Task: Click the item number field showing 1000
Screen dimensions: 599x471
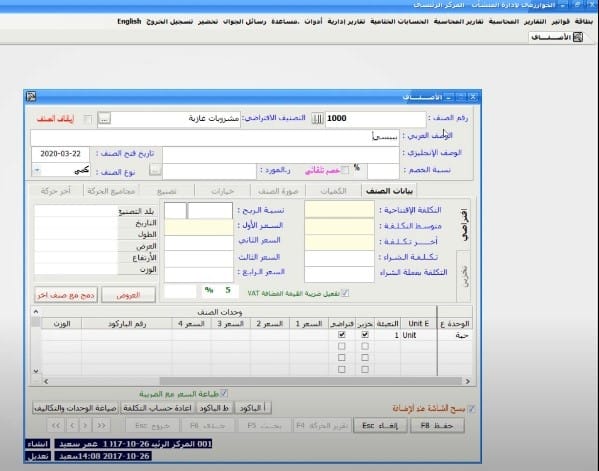Action: (375, 119)
